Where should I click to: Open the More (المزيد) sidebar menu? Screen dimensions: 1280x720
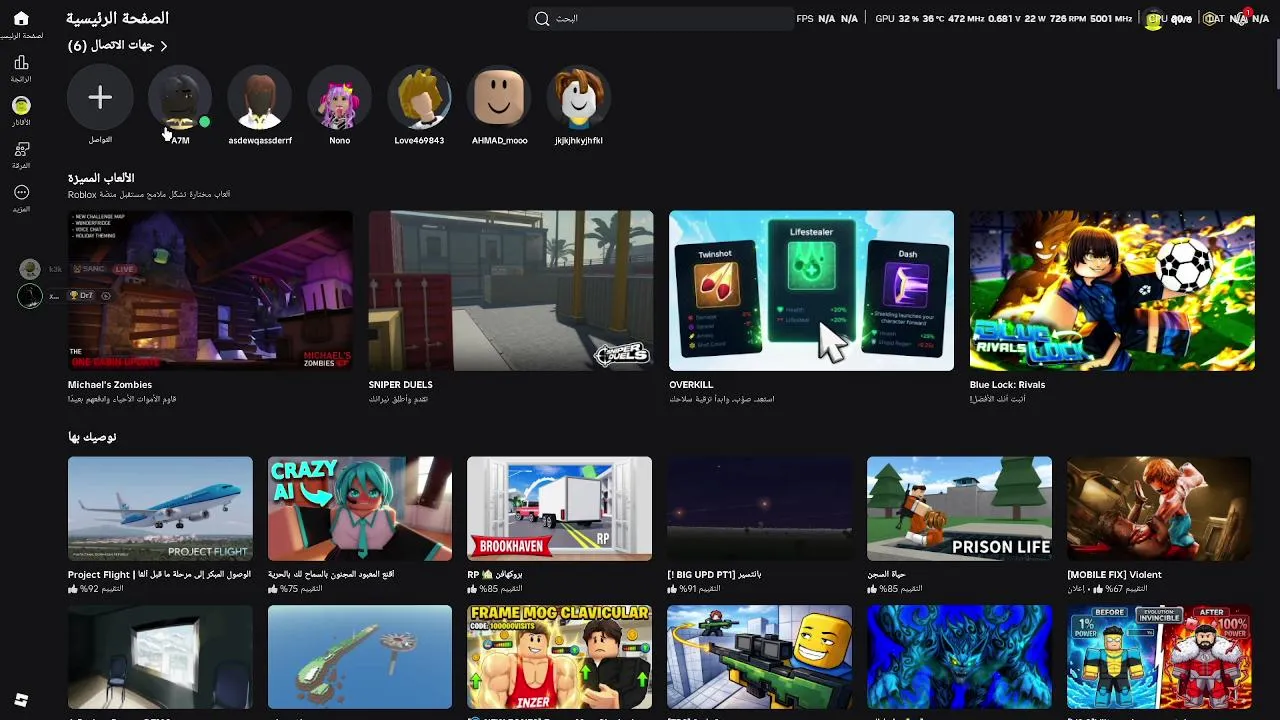tap(21, 192)
